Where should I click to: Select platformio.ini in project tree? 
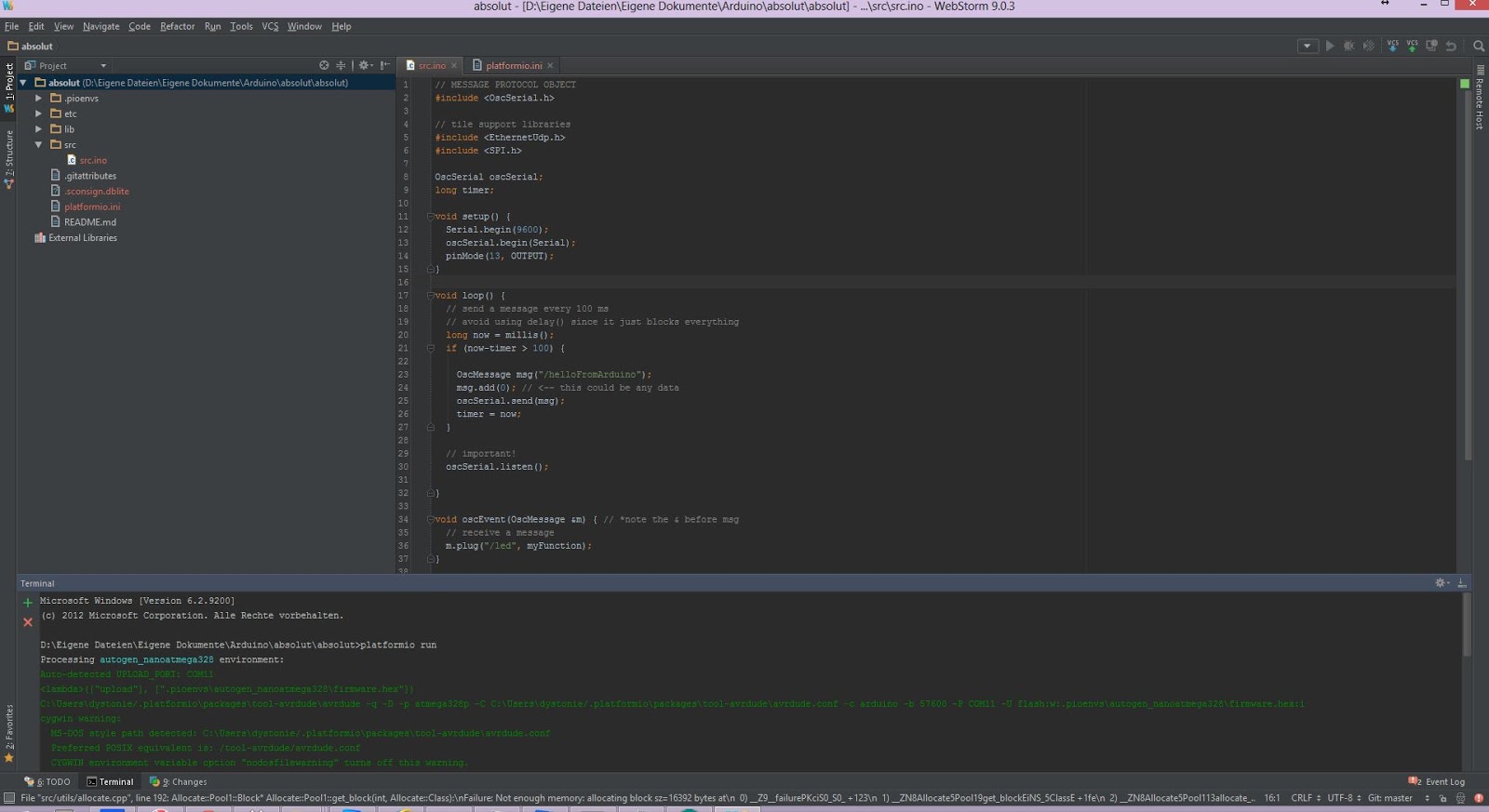(x=86, y=206)
